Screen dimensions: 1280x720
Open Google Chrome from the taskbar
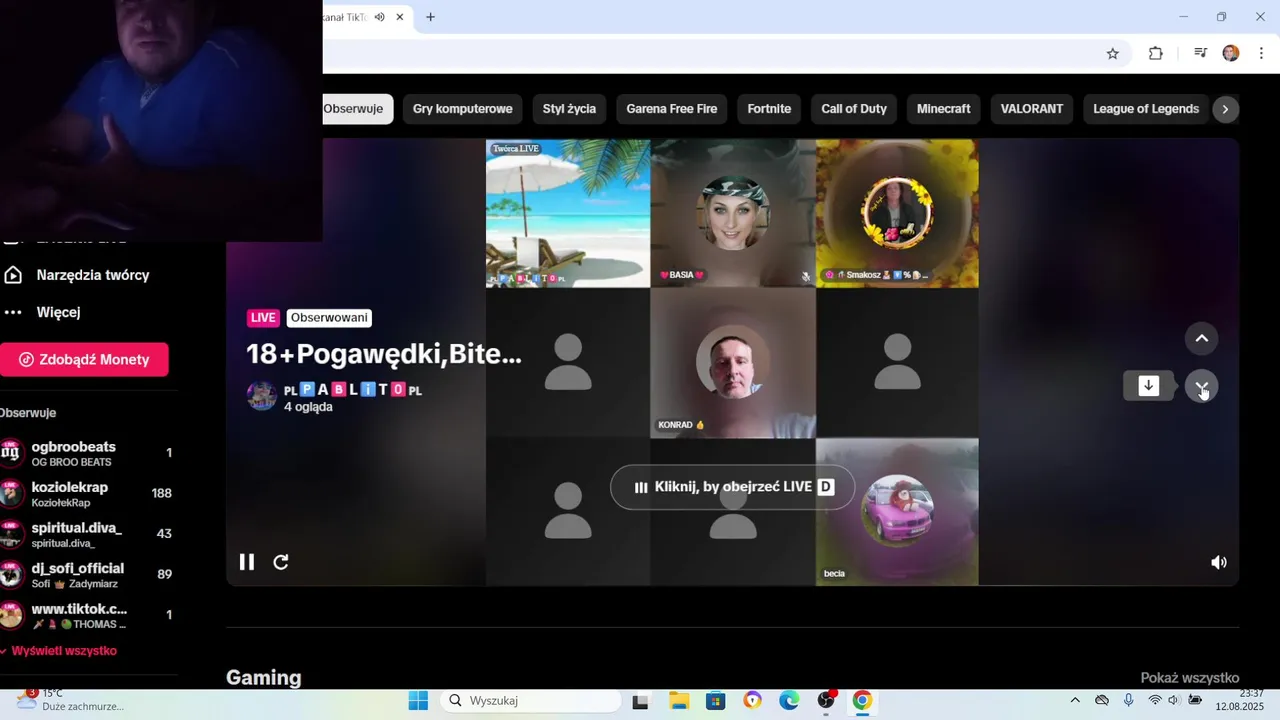click(862, 701)
